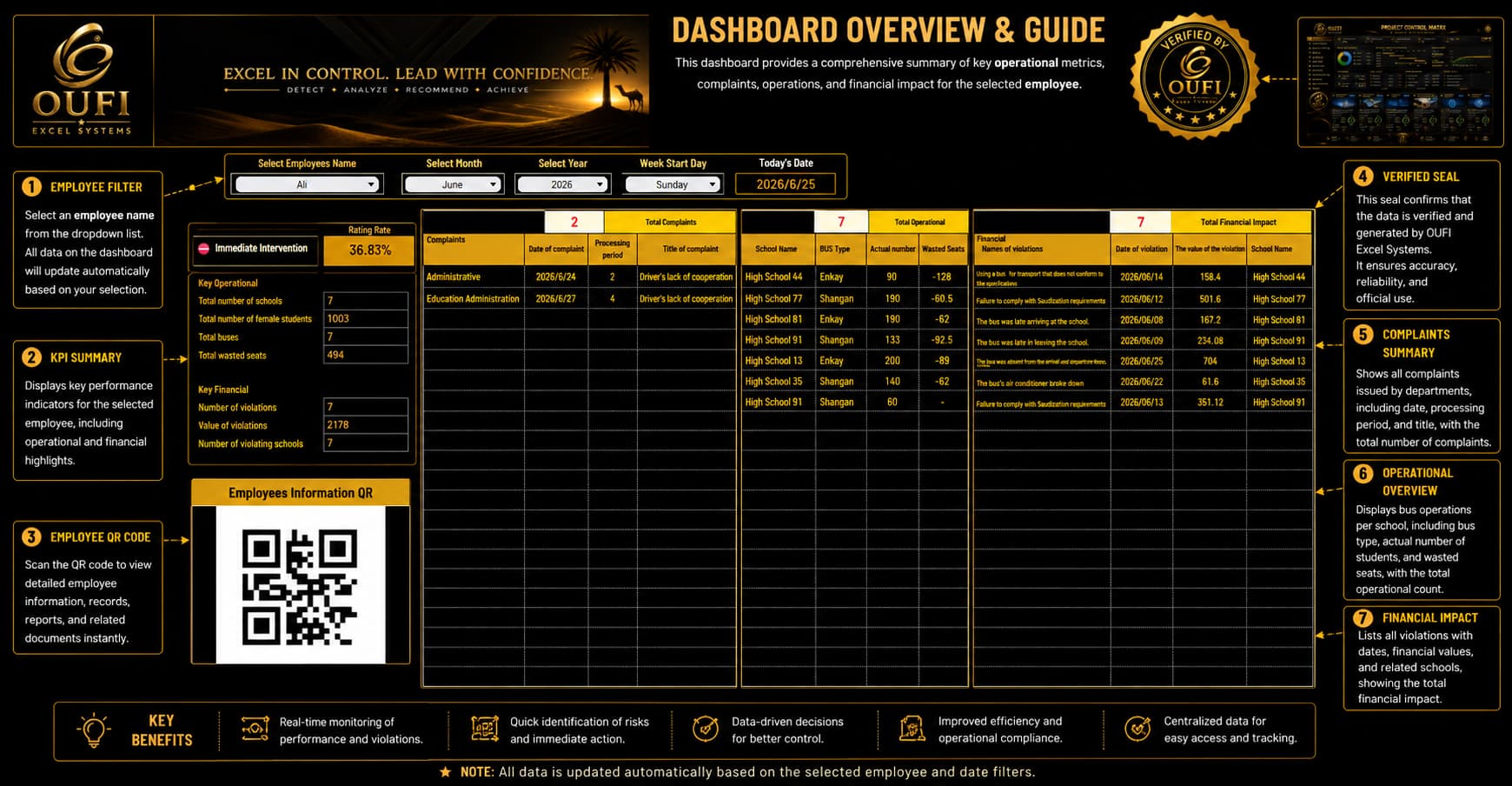Image resolution: width=1512 pixels, height=786 pixels.
Task: Click the Verified by OUFI gold seal
Action: (x=1195, y=77)
